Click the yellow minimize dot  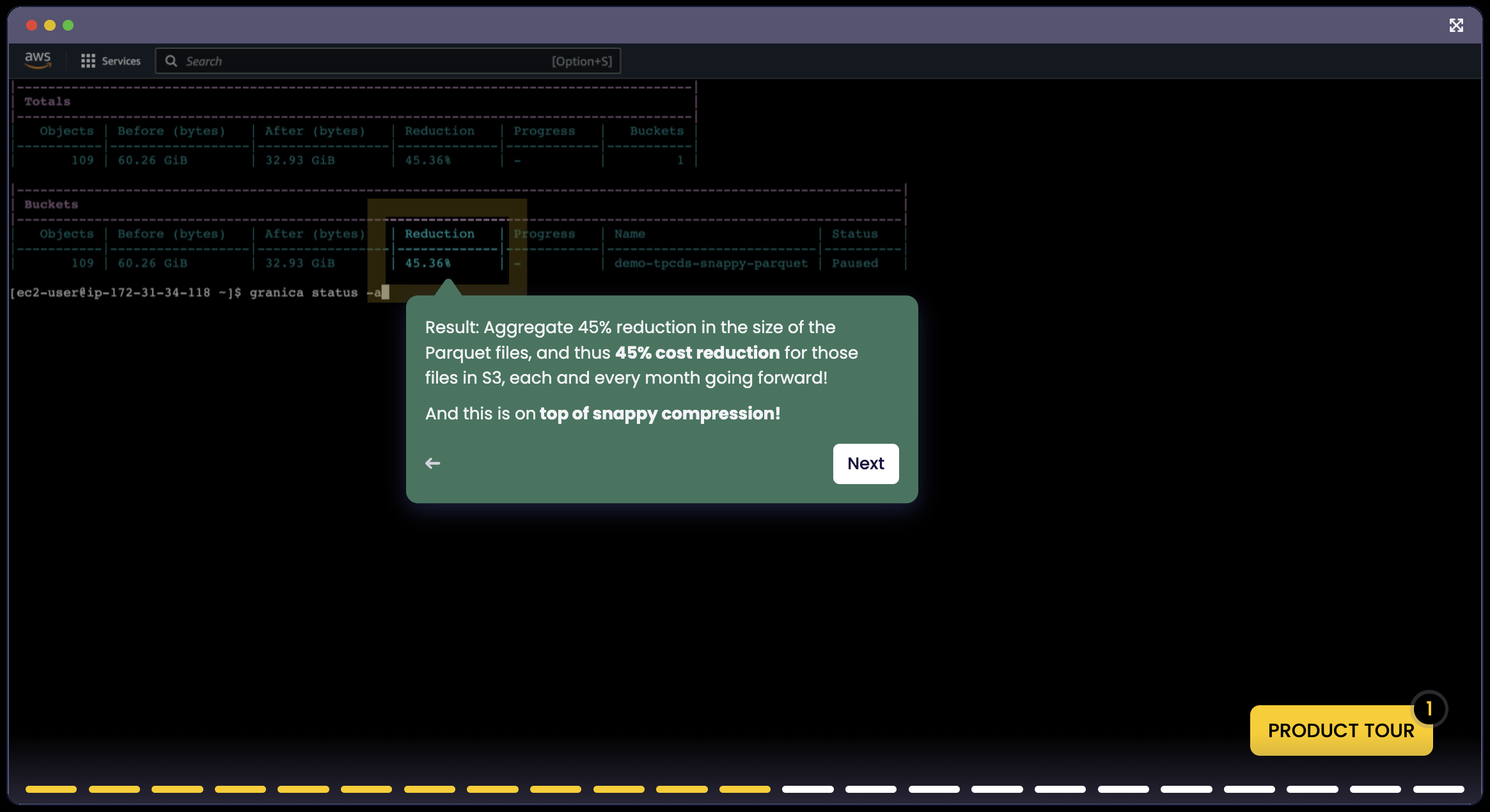[49, 25]
